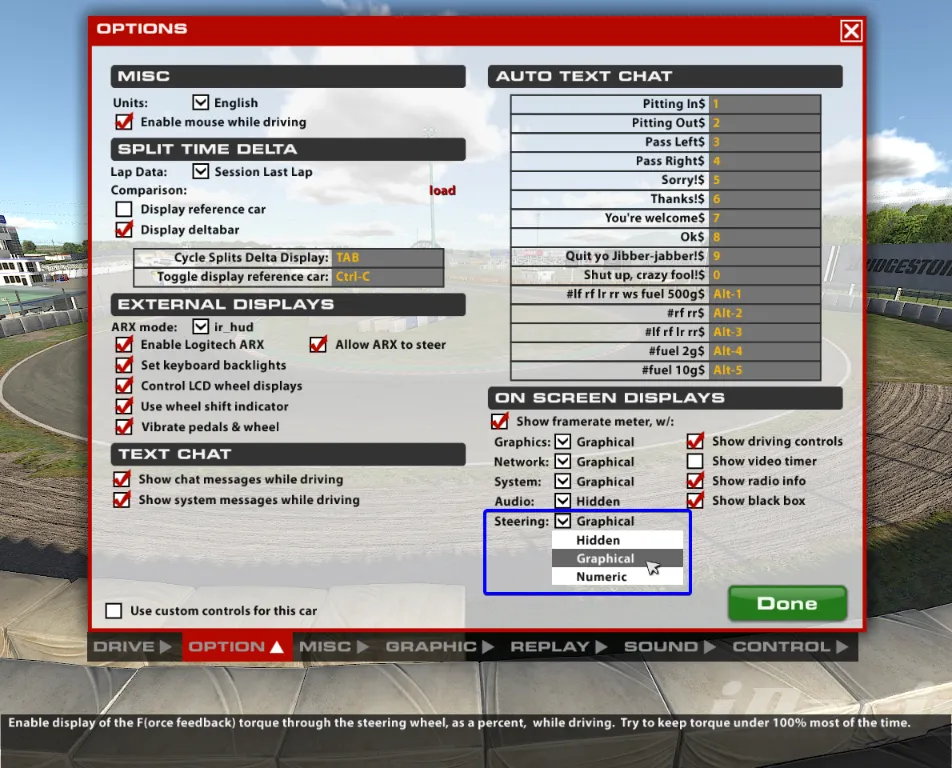Viewport: 952px width, 768px height.
Task: Enable Display reference car checkbox
Action: tap(124, 209)
